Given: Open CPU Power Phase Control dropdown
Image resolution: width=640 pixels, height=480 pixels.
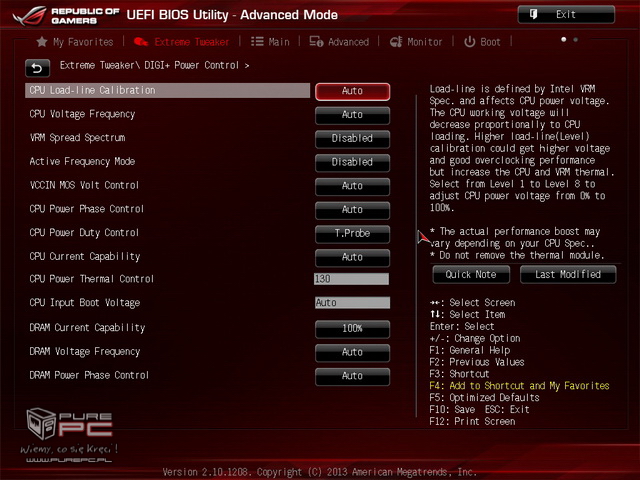Looking at the screenshot, I should 352,210.
